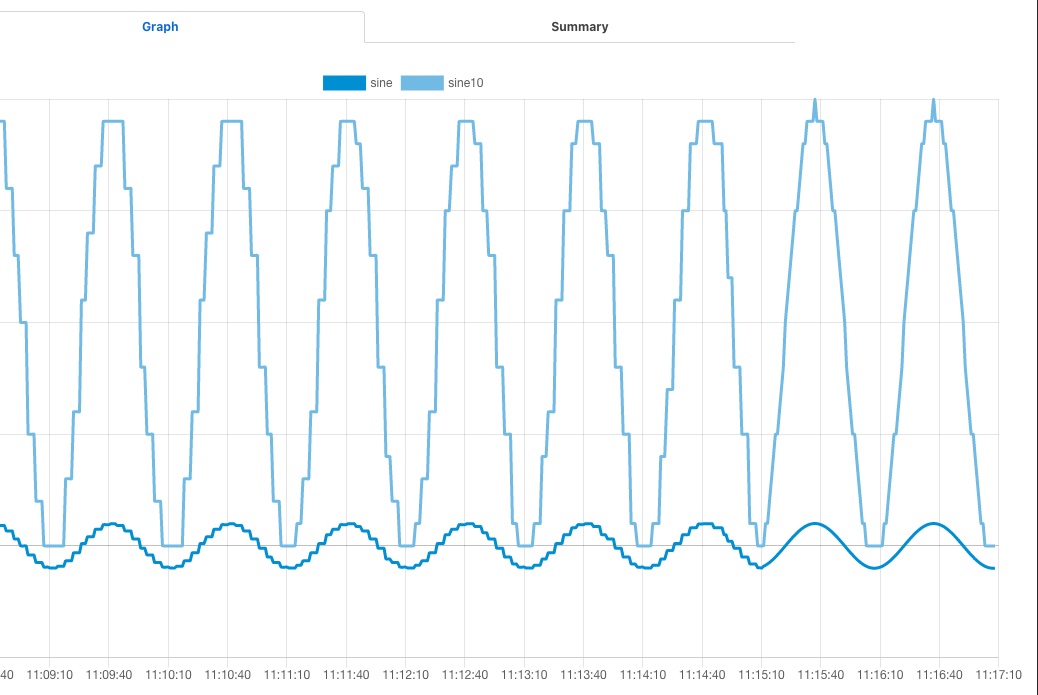
Task: Click the sine10 flat-topped peak above 11:09:40
Action: [x=113, y=121]
